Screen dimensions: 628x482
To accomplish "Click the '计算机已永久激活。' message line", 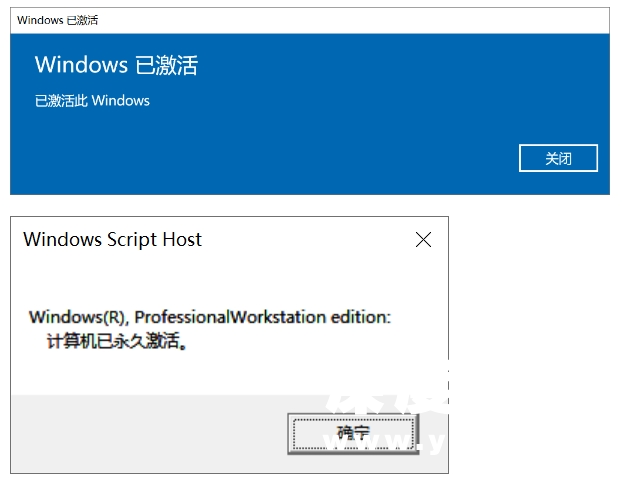I will point(117,341).
